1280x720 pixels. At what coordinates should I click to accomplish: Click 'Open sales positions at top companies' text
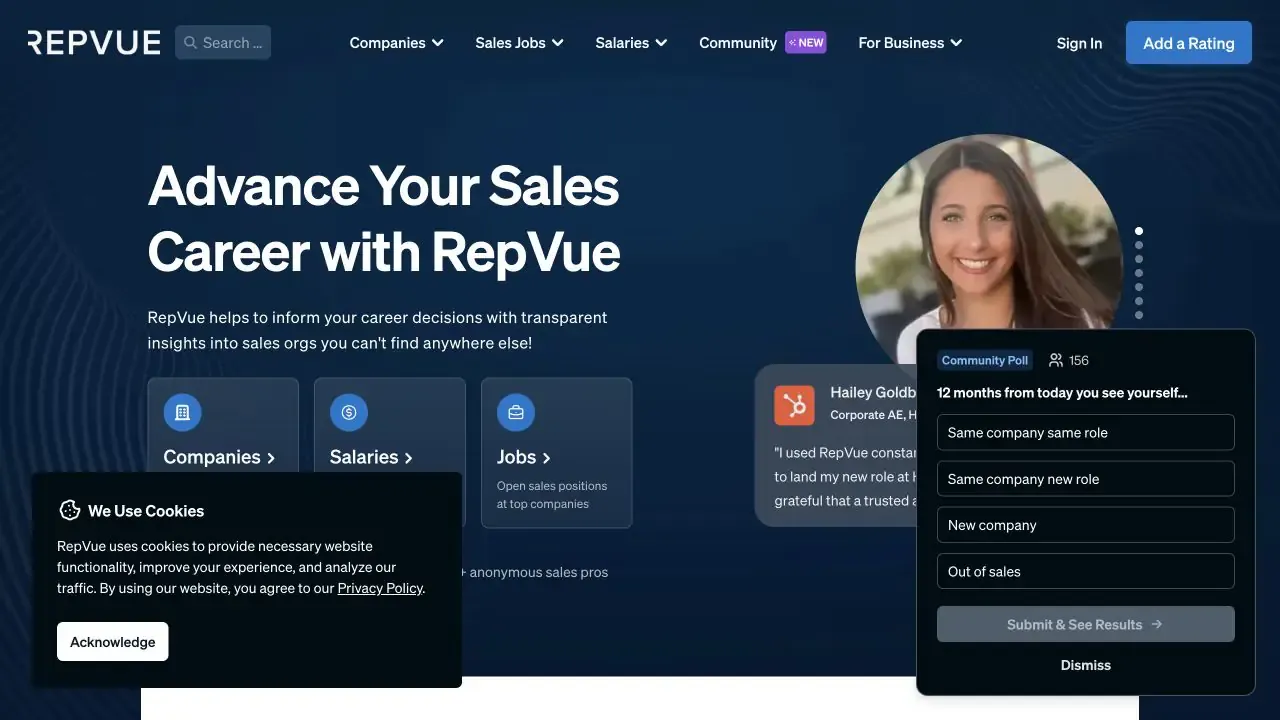(552, 495)
